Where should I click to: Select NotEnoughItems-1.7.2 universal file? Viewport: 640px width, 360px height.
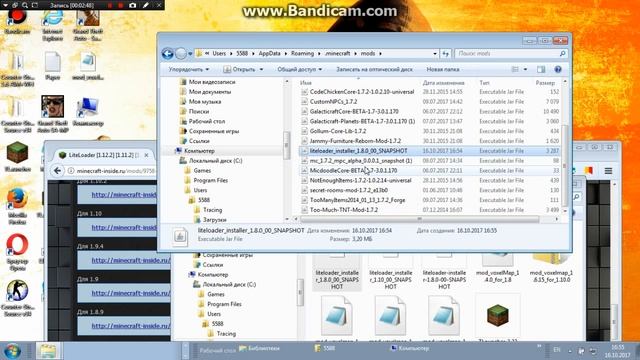pos(360,180)
